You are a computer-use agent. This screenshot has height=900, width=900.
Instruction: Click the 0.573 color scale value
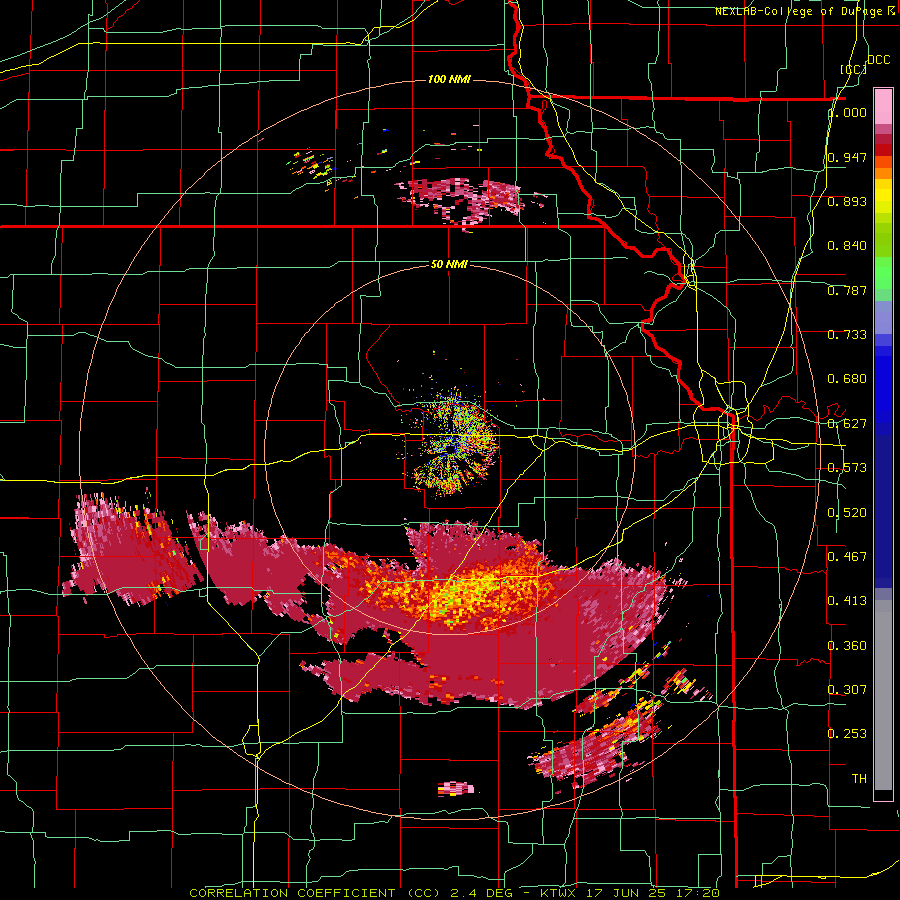tap(847, 468)
